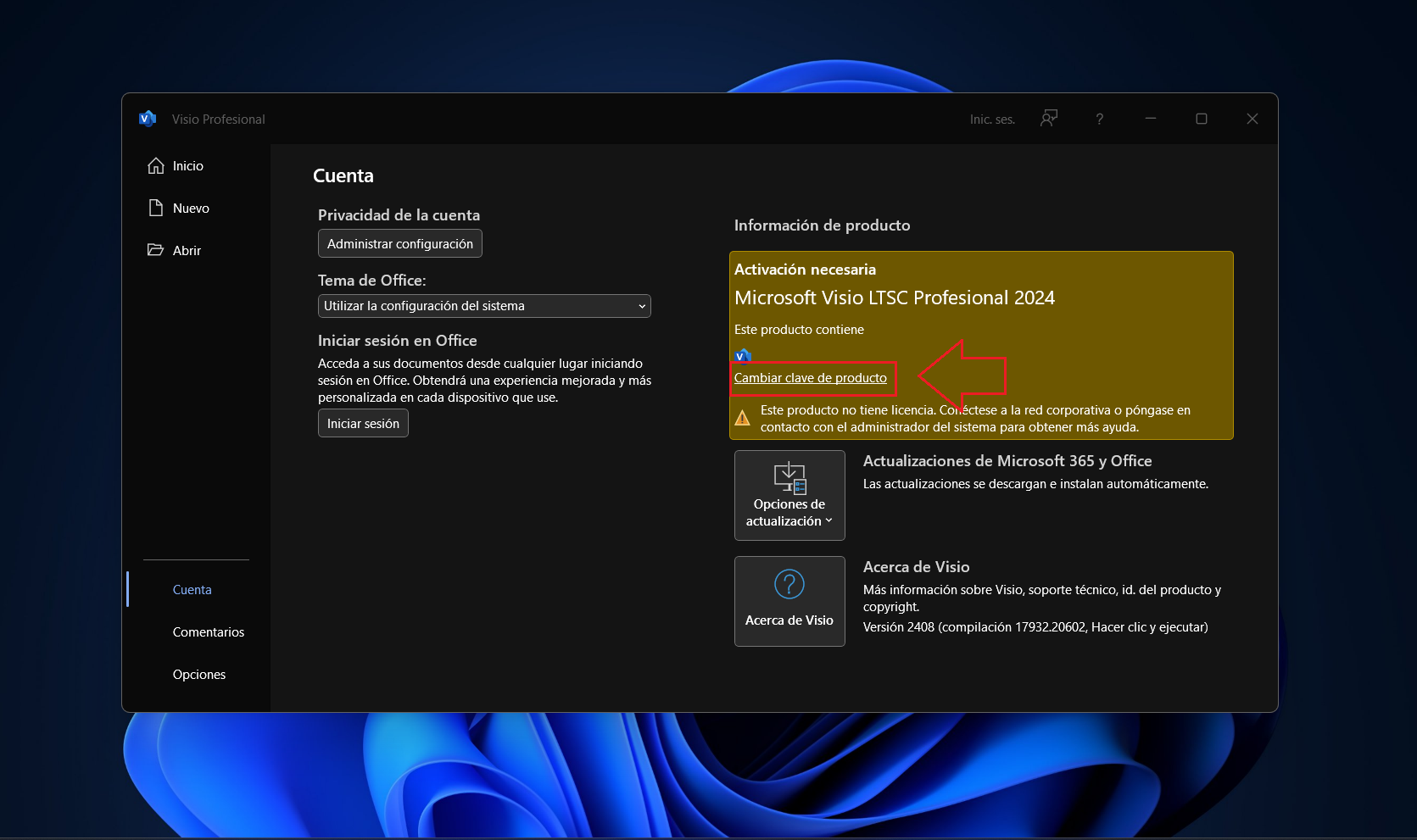The height and width of the screenshot is (840, 1417).
Task: Click the Administrar configuración button
Action: coord(400,244)
